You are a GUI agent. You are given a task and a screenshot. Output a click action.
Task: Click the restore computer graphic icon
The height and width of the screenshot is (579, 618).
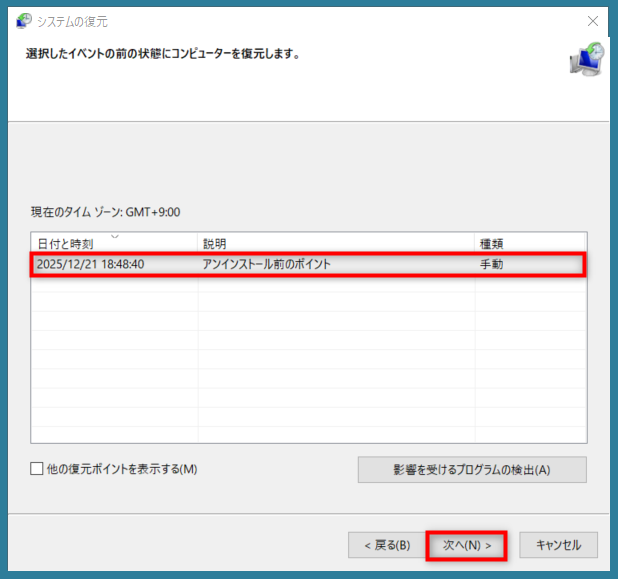(587, 60)
